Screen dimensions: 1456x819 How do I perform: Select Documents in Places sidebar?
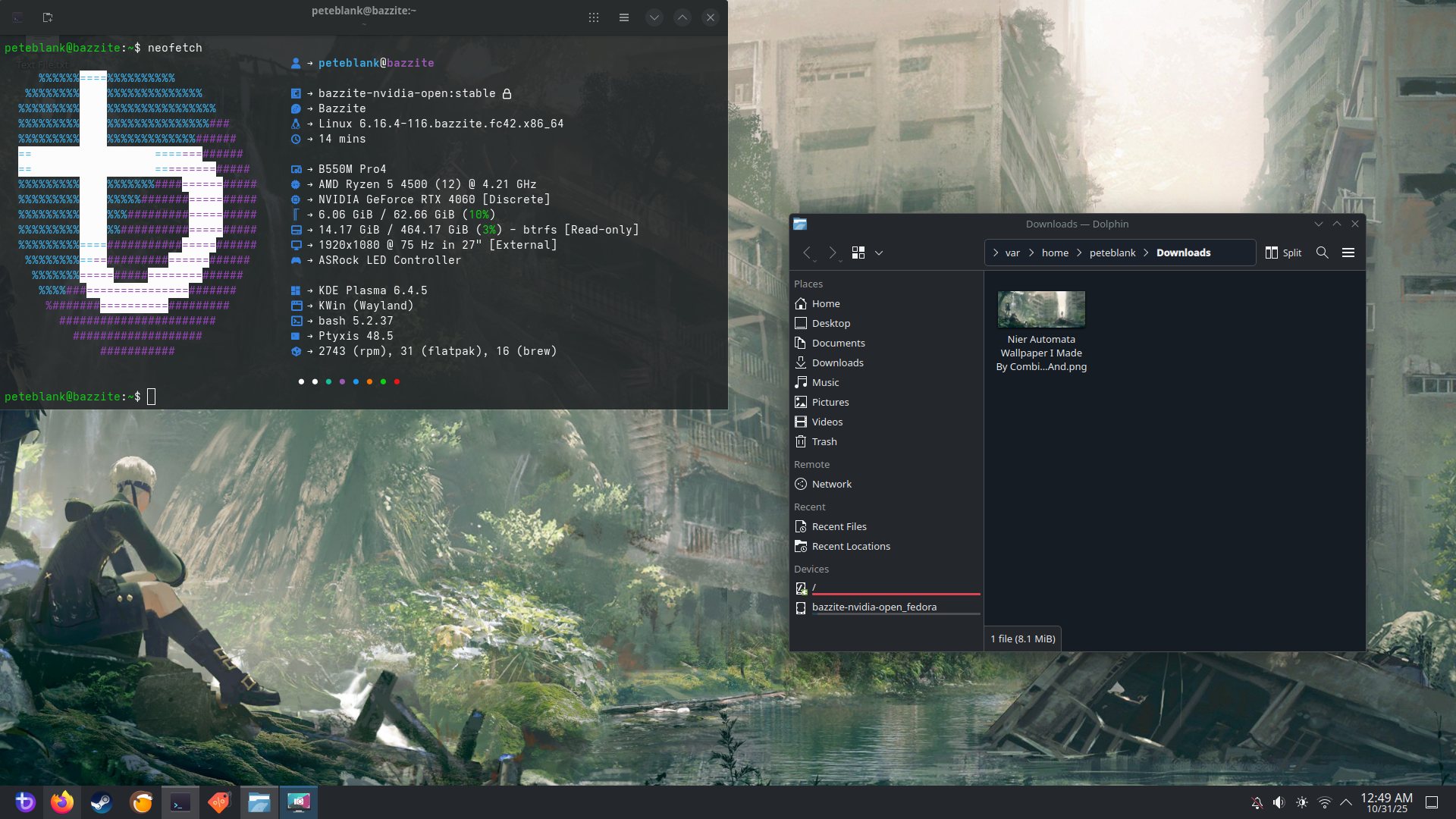click(x=838, y=343)
